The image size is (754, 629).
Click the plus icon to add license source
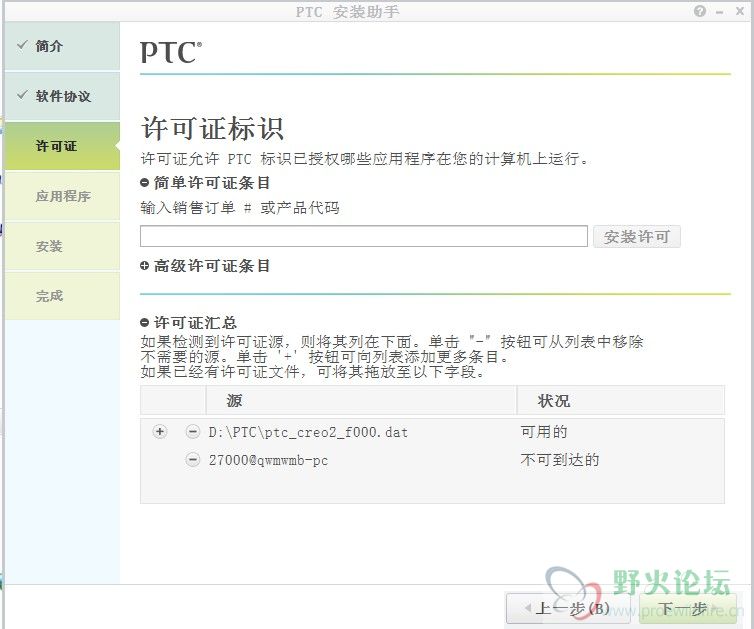[160, 432]
